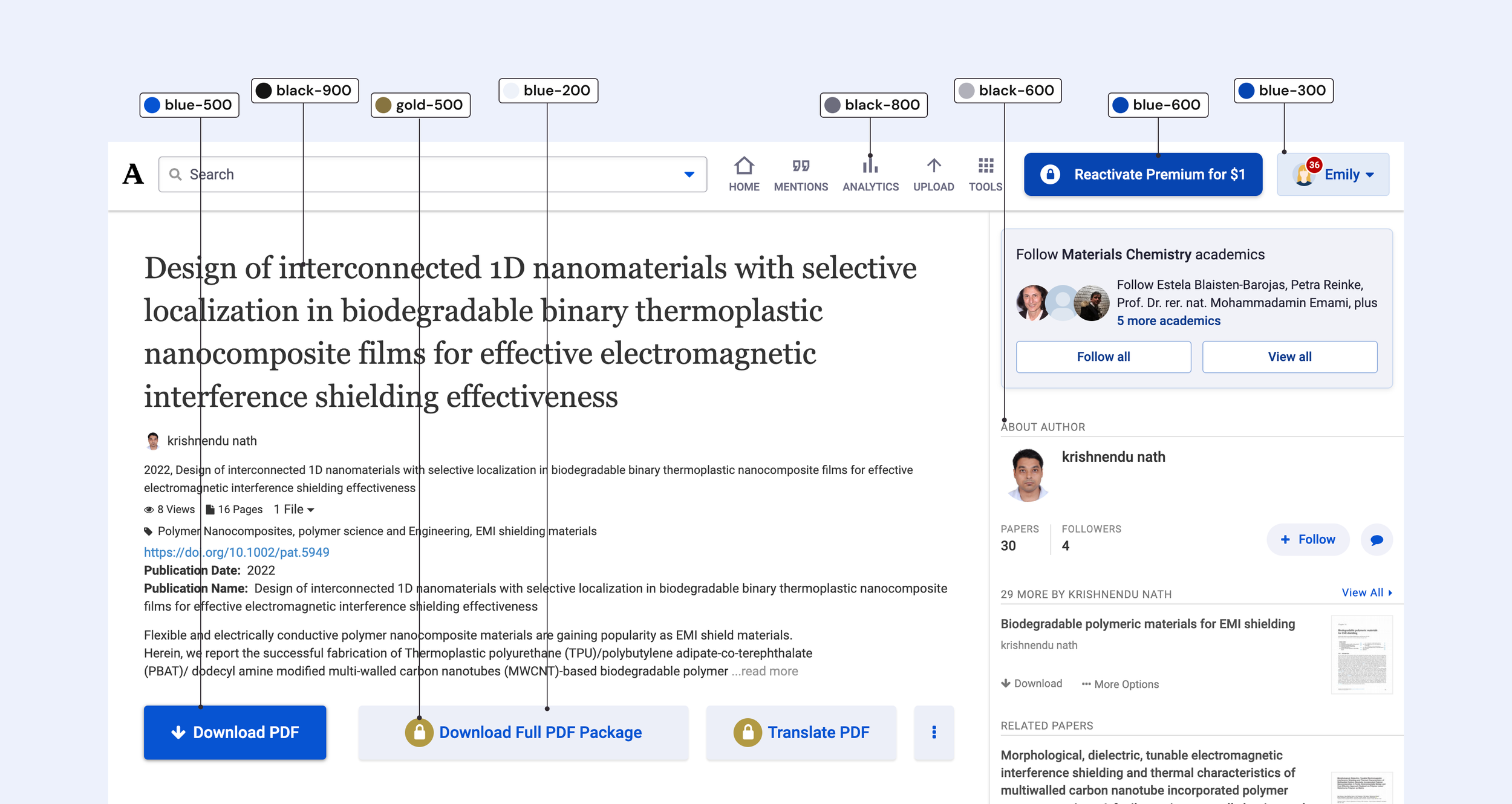This screenshot has height=804, width=1512.
Task: Click the Academia 'A' logo
Action: pos(133,175)
